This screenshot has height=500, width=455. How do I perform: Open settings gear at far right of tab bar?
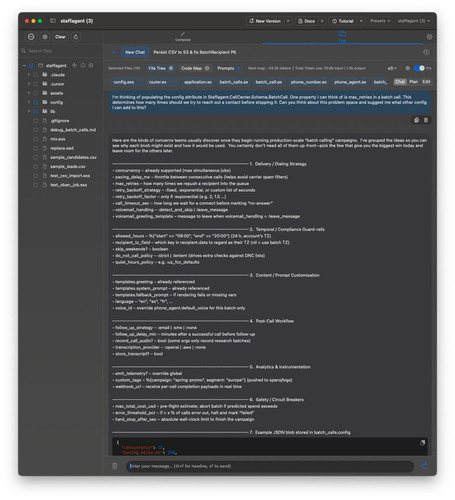tap(429, 37)
